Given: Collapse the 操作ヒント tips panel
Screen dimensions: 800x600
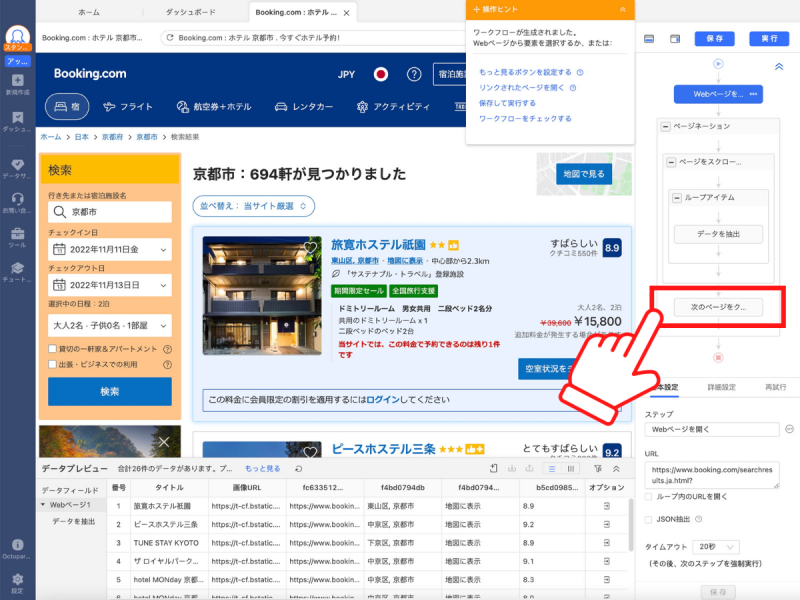Looking at the screenshot, I should [622, 10].
